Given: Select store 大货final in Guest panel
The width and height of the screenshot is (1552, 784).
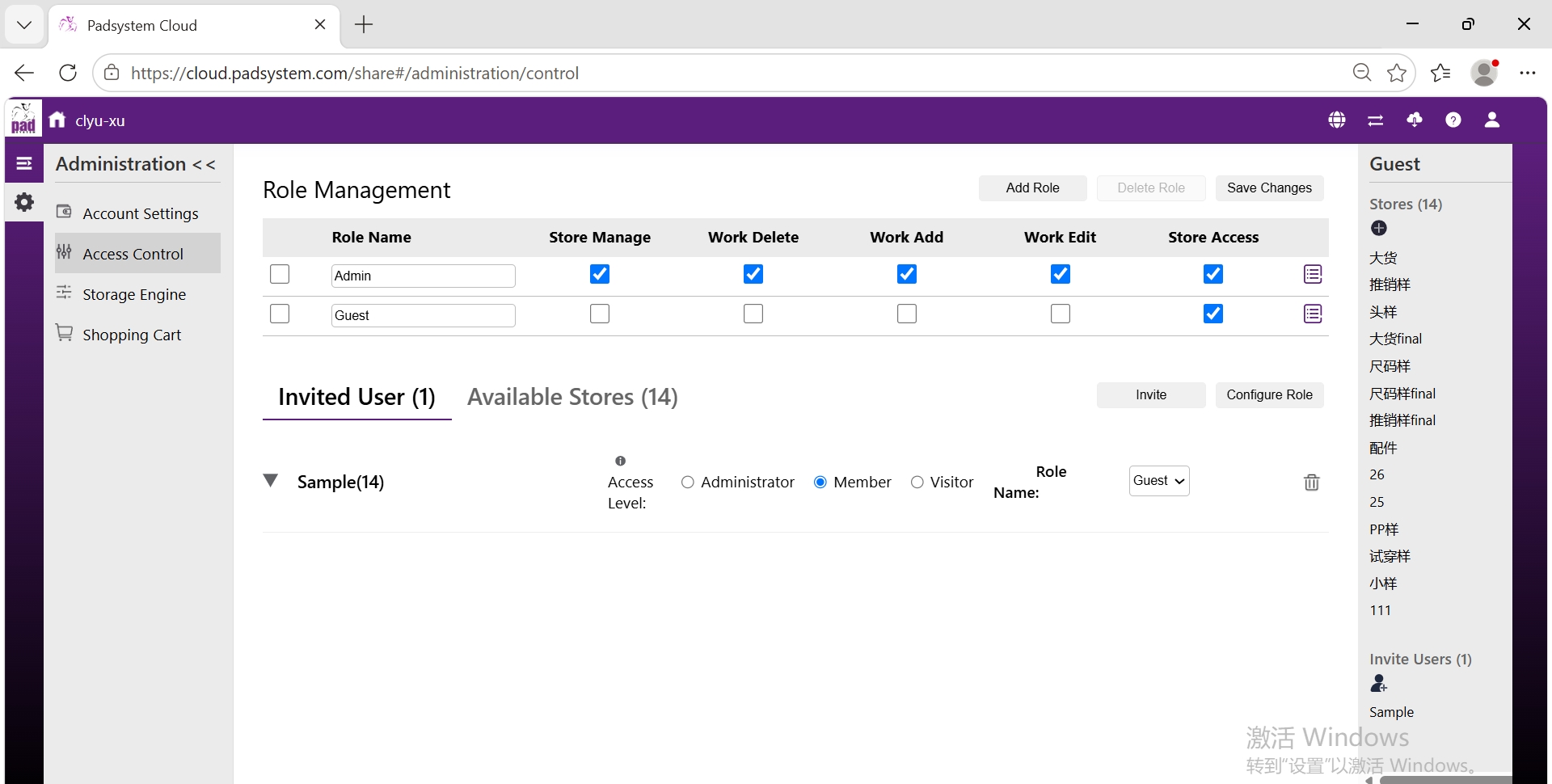Looking at the screenshot, I should (x=1396, y=339).
